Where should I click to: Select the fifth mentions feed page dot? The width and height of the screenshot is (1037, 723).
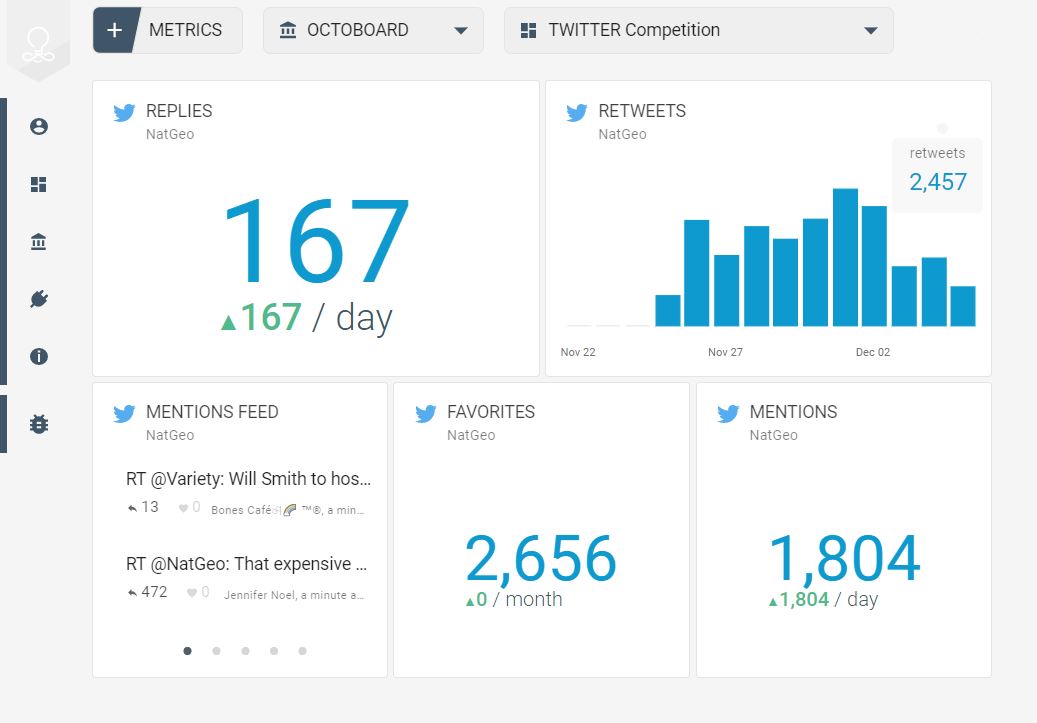pyautogui.click(x=302, y=651)
